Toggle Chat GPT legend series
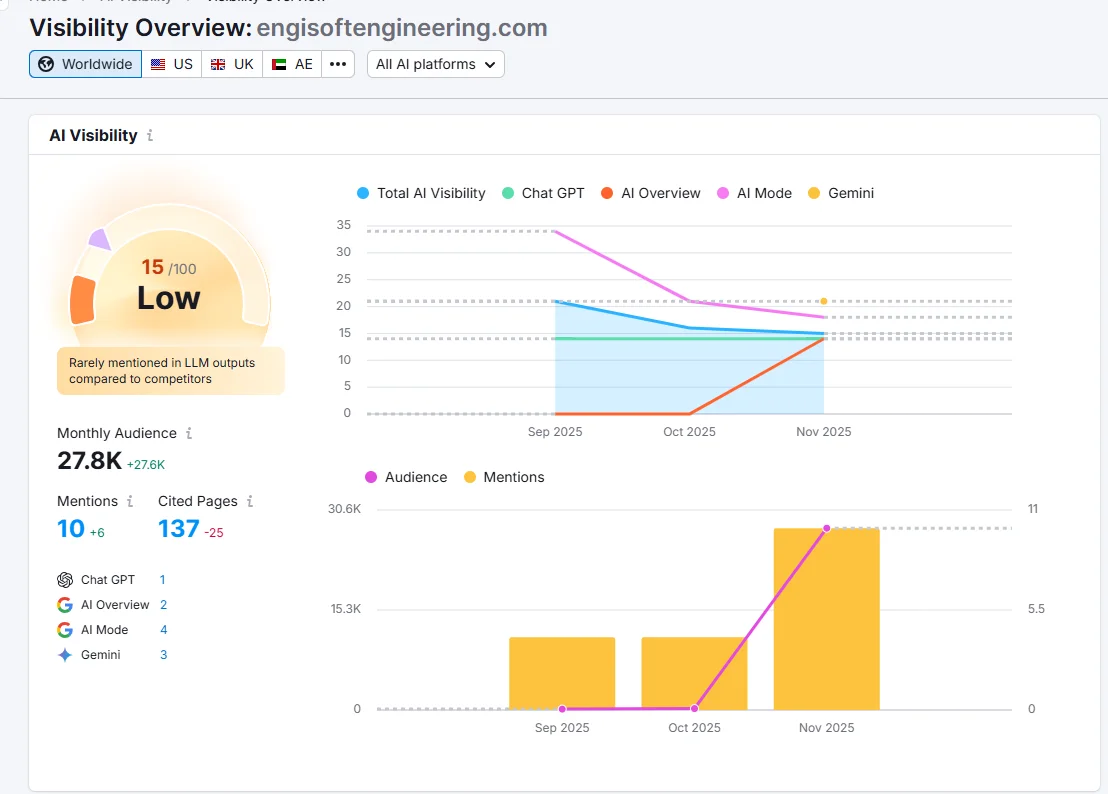This screenshot has height=794, width=1108. pyautogui.click(x=543, y=193)
